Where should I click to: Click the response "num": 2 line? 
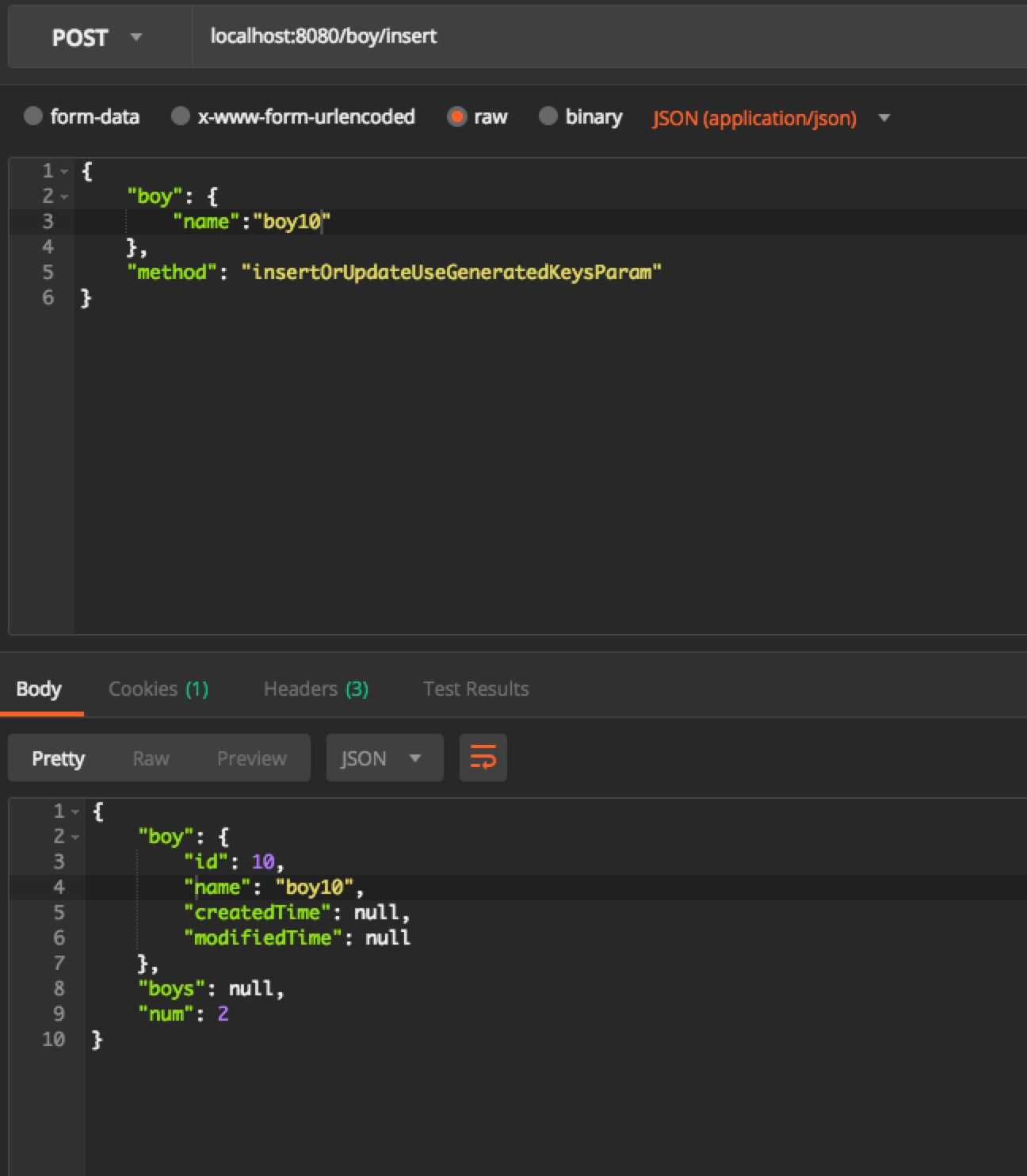tap(183, 1014)
